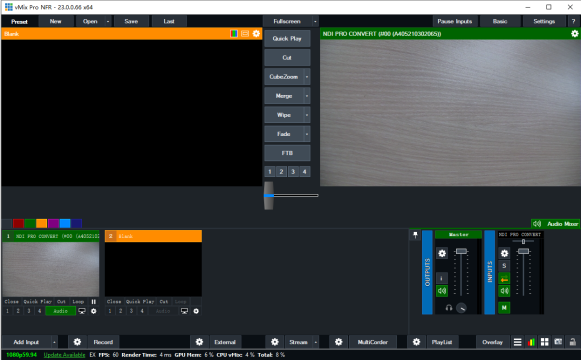Click the Update Available link

pos(64,355)
